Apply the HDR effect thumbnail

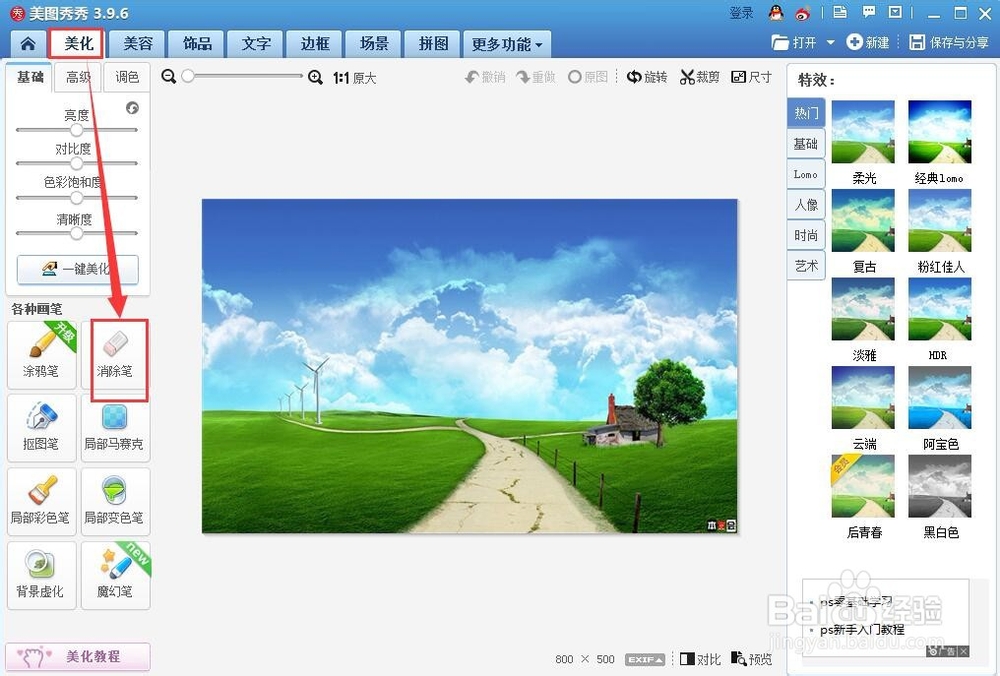coord(940,309)
